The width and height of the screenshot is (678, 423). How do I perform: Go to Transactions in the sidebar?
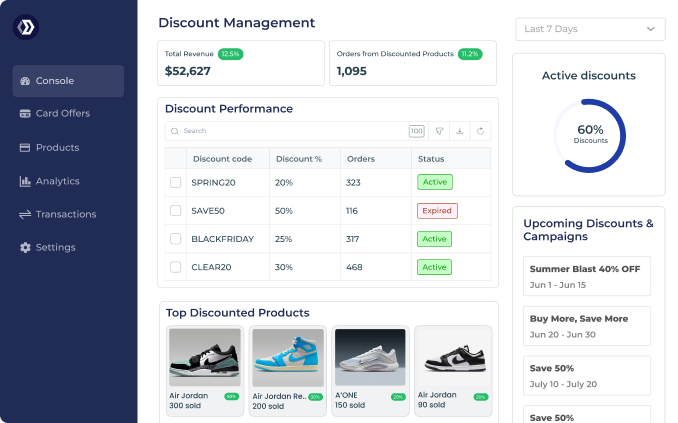click(x=65, y=214)
